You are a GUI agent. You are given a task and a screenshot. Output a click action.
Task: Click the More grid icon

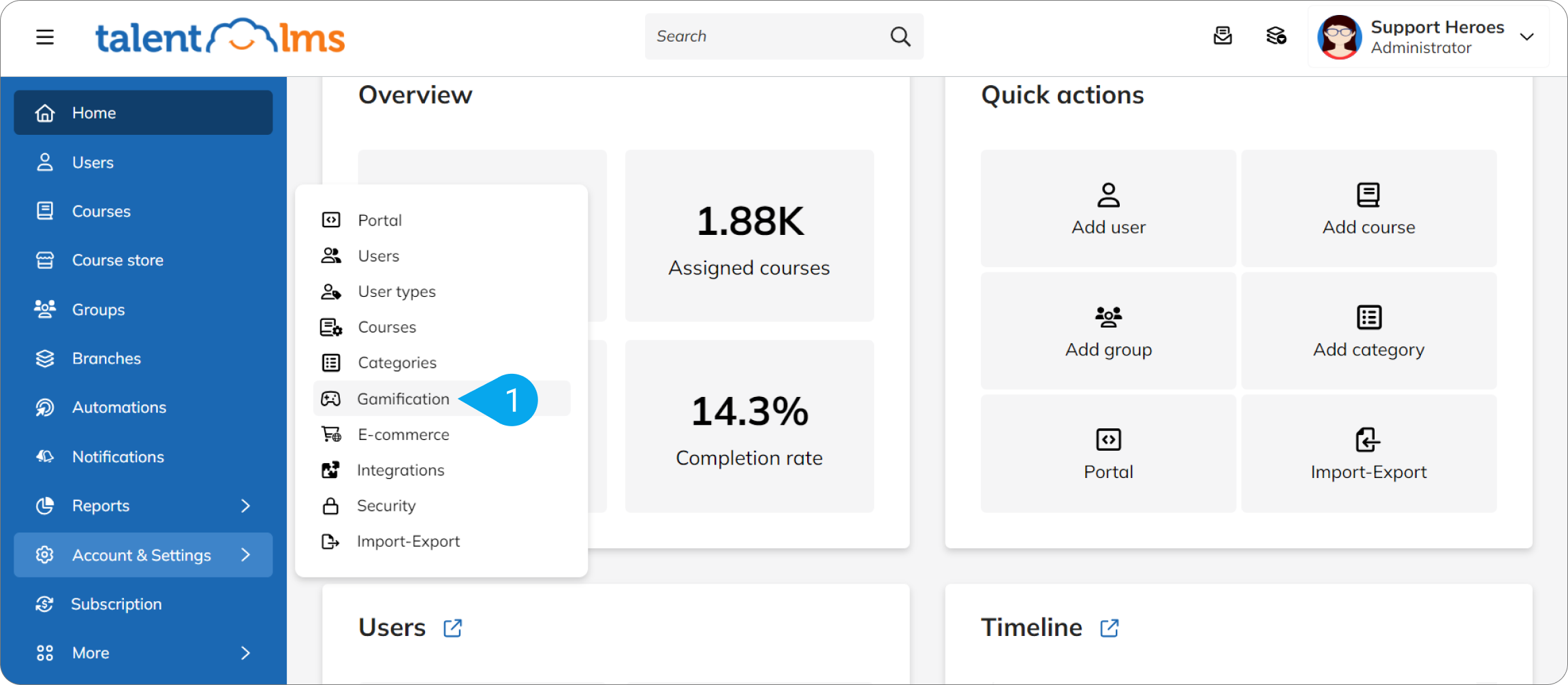(x=45, y=653)
